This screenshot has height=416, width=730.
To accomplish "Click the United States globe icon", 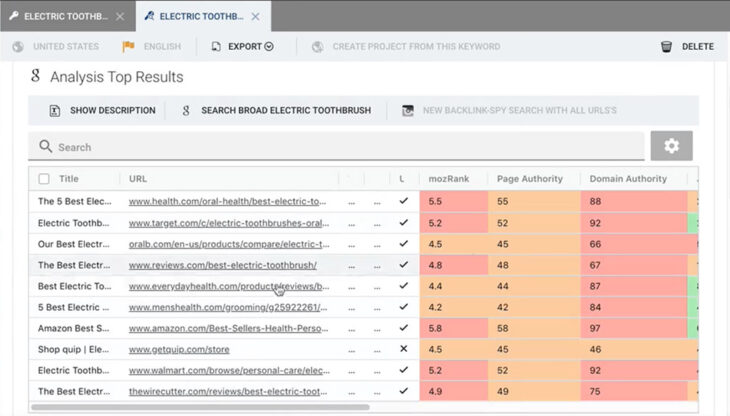I will point(18,46).
